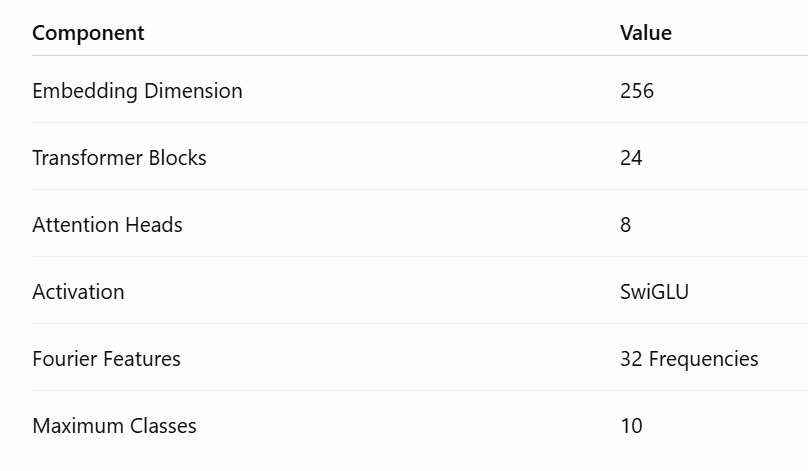Click the Attention Heads value 8
The height and width of the screenshot is (471, 808).
coord(626,225)
